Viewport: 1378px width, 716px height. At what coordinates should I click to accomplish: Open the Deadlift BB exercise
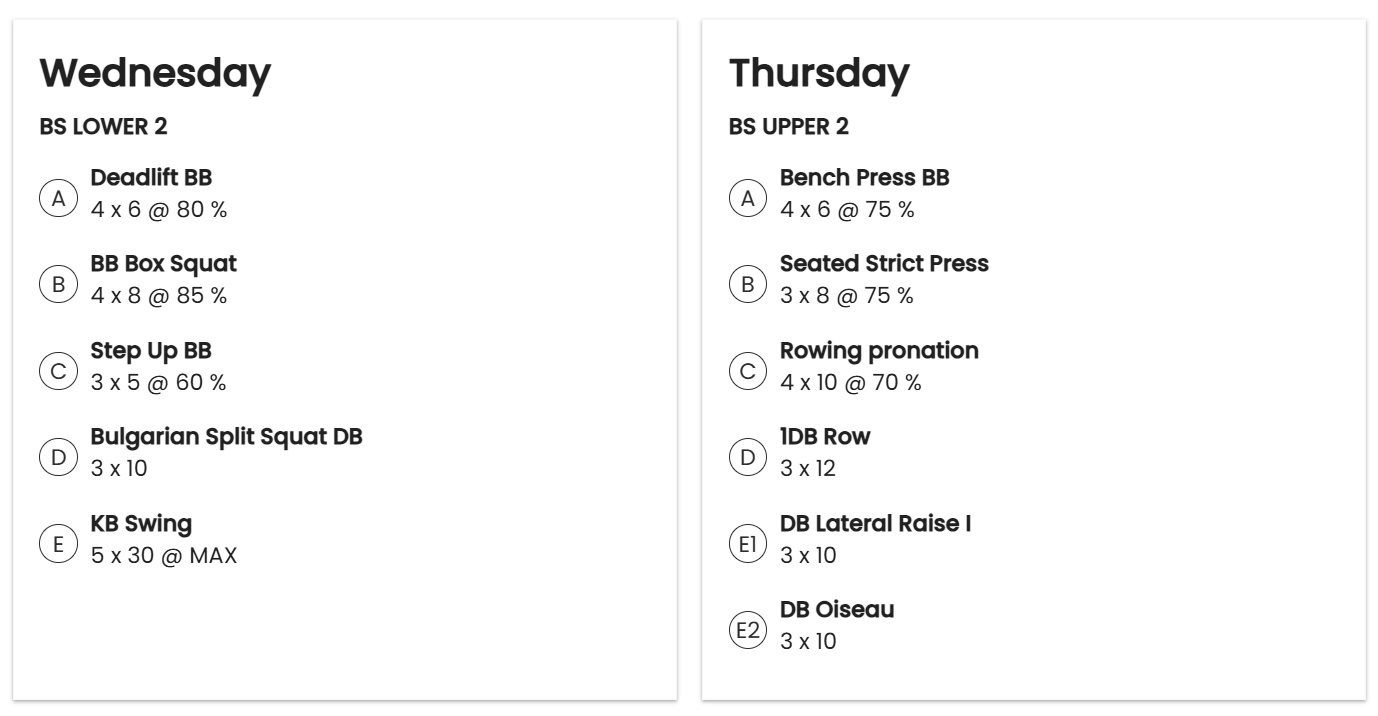tap(151, 178)
